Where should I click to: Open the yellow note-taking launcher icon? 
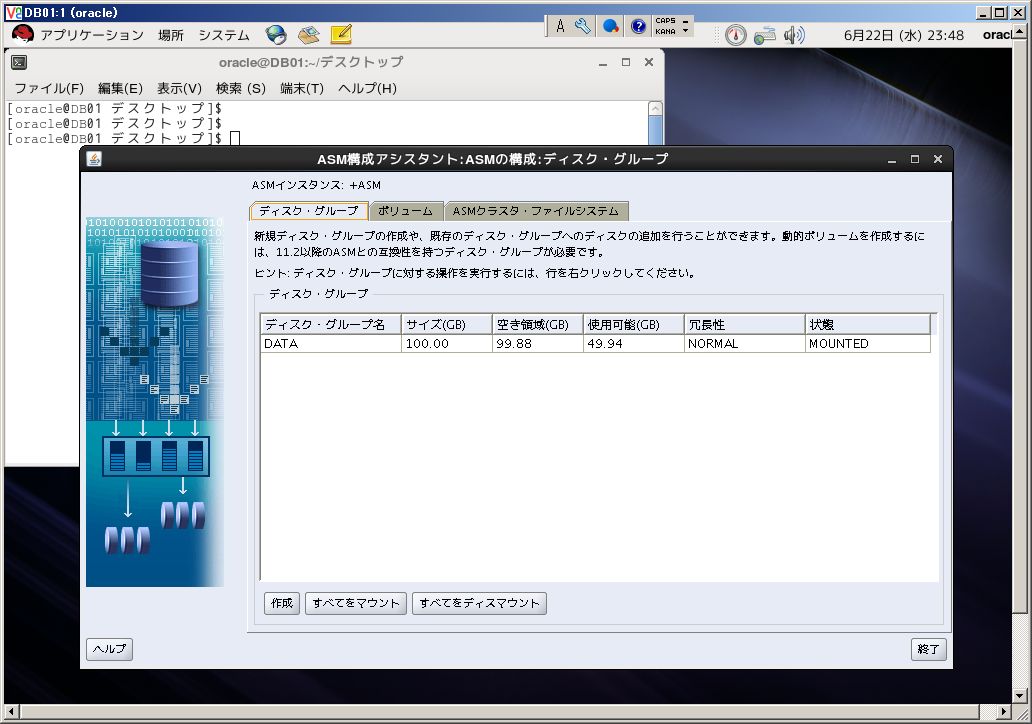341,34
